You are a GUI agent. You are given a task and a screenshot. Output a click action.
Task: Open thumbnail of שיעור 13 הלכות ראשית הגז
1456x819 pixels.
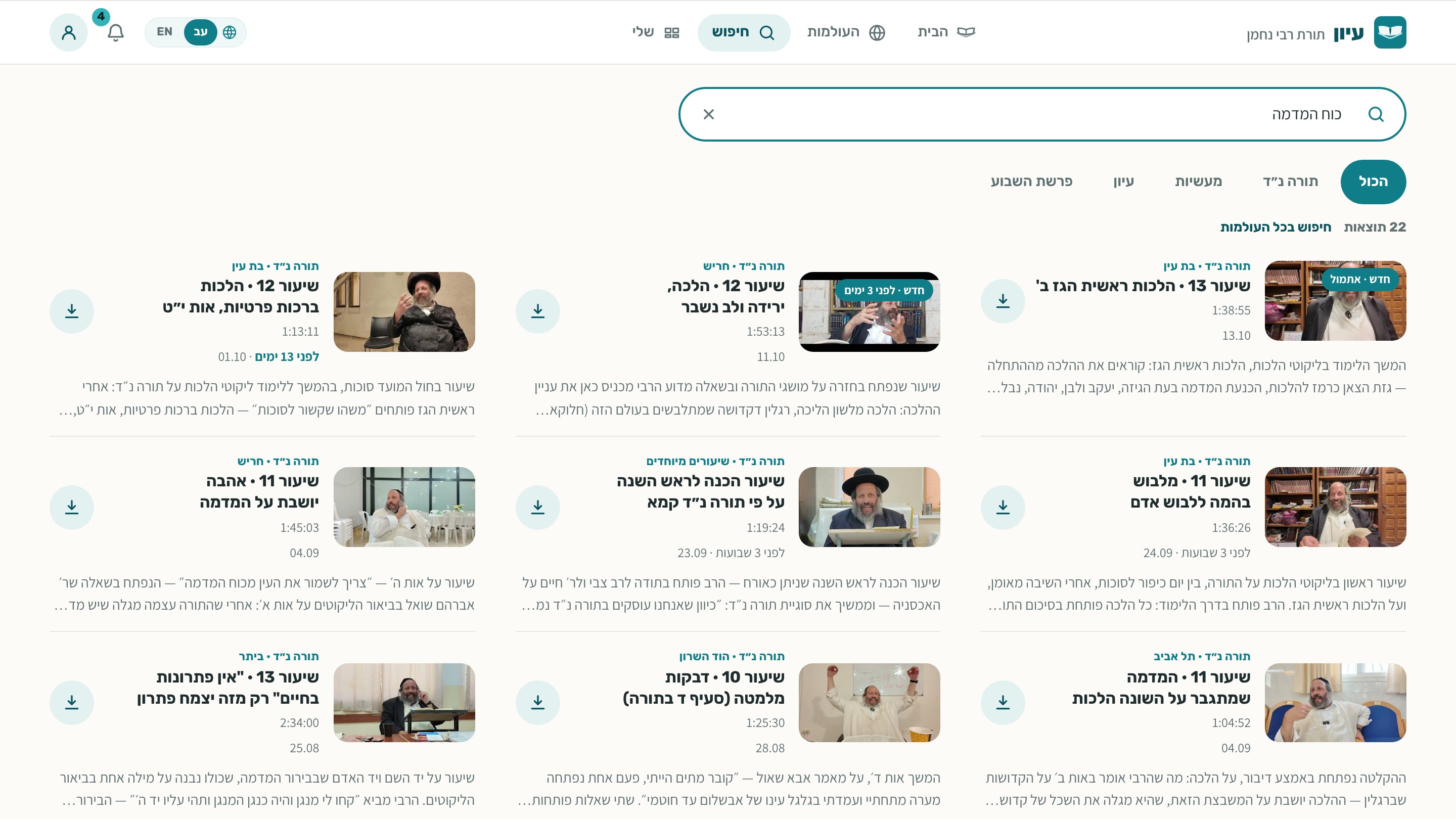click(1335, 301)
